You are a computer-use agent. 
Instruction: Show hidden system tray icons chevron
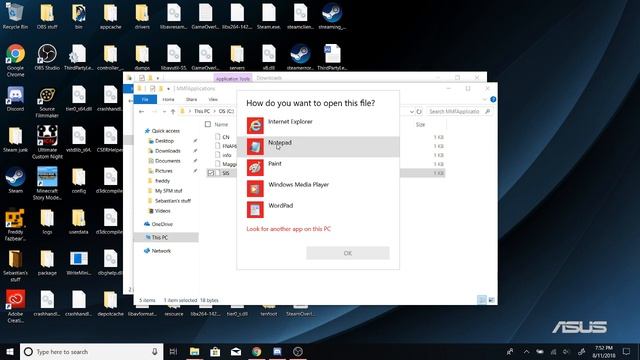527,351
